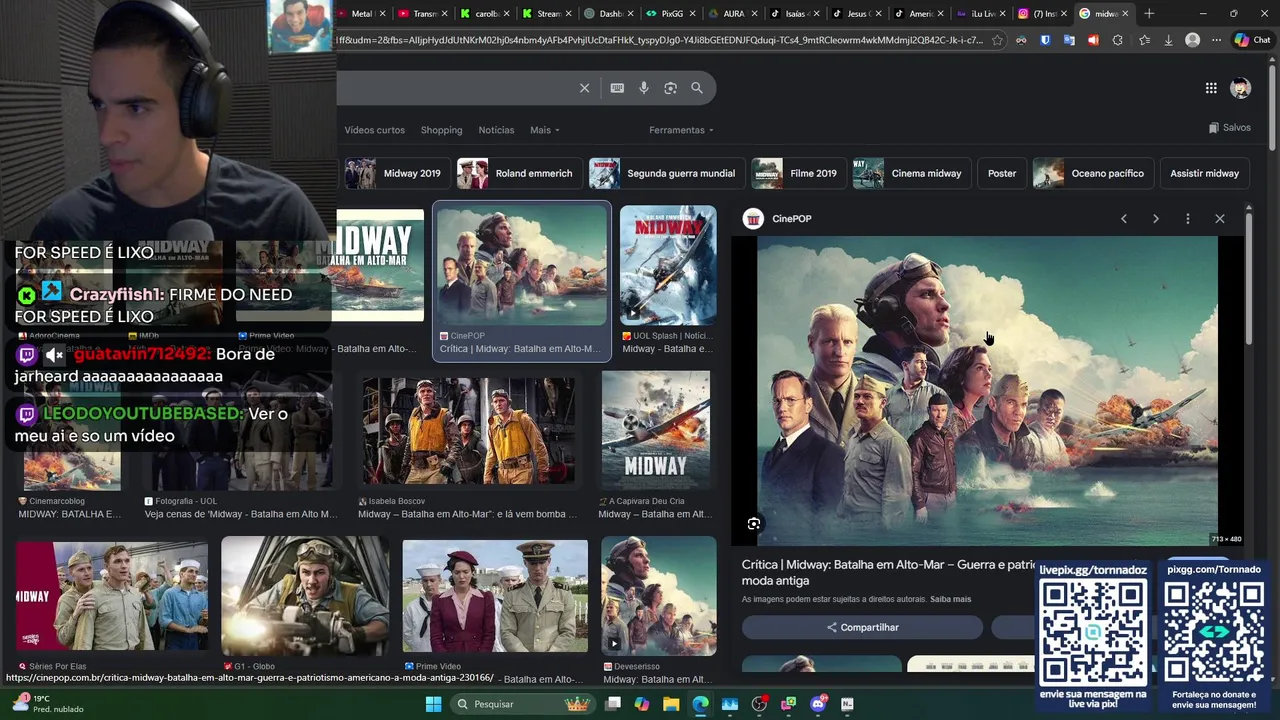
Task: Open the Isabela Boscov image result
Action: pos(469,430)
